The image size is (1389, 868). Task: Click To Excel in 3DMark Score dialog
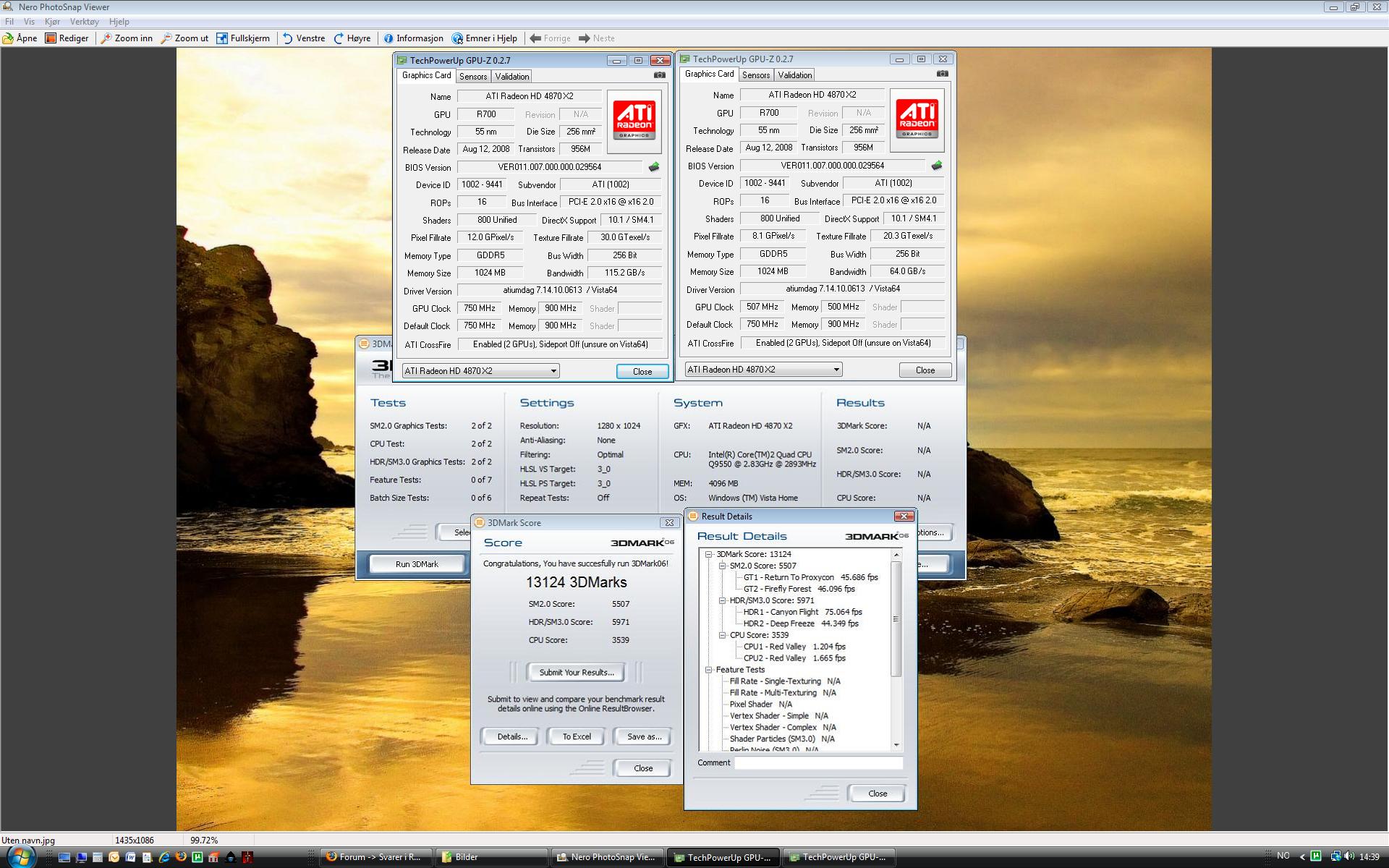click(577, 736)
